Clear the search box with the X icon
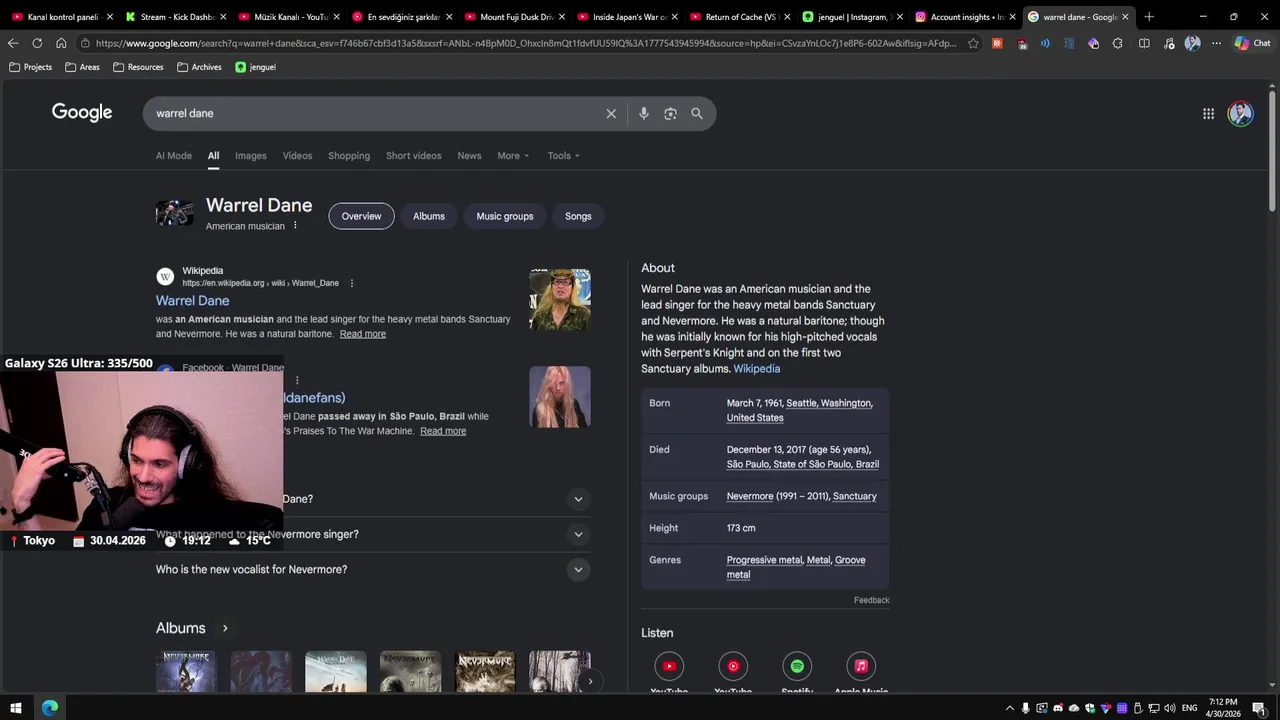Viewport: 1280px width, 720px height. (611, 114)
